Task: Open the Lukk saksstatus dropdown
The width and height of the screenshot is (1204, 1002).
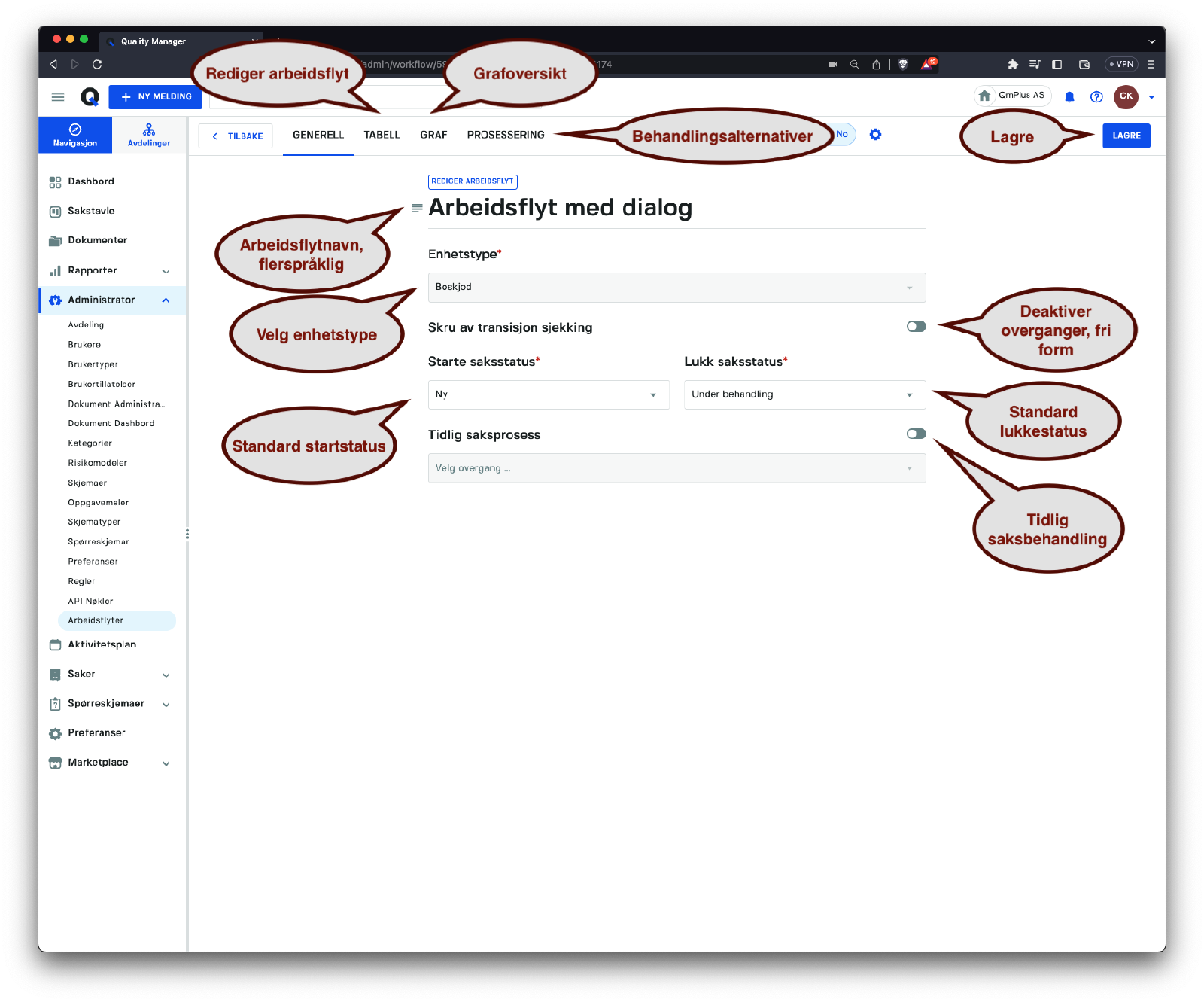Action: (804, 394)
